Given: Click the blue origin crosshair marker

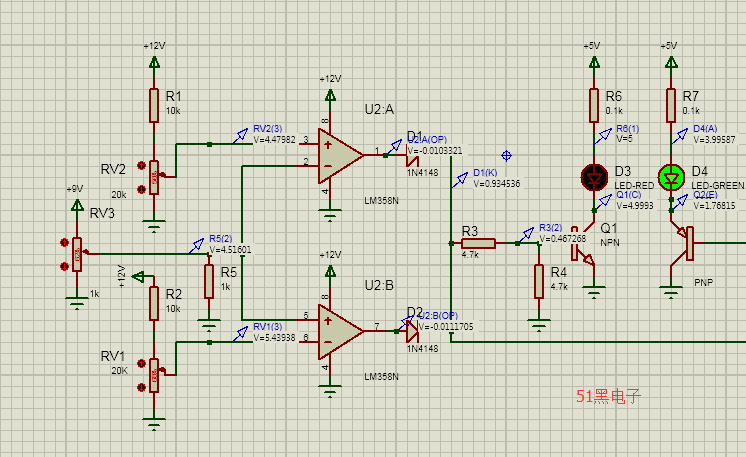Looking at the screenshot, I should pos(506,156).
